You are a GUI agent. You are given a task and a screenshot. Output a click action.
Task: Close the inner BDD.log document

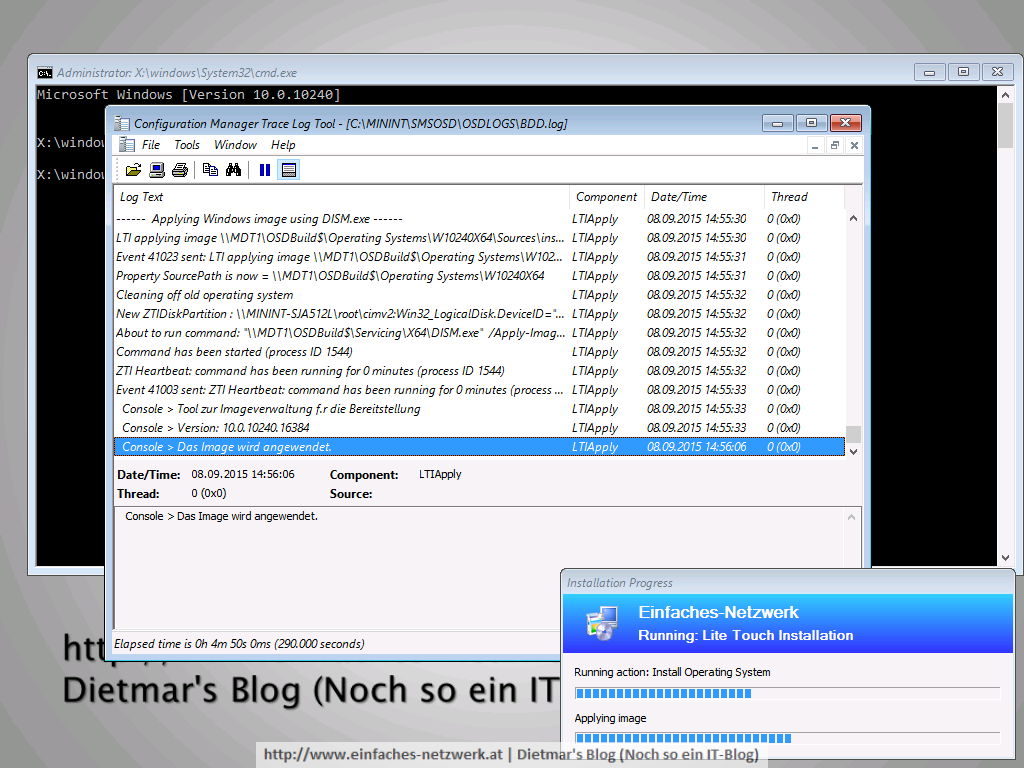pyautogui.click(x=854, y=146)
